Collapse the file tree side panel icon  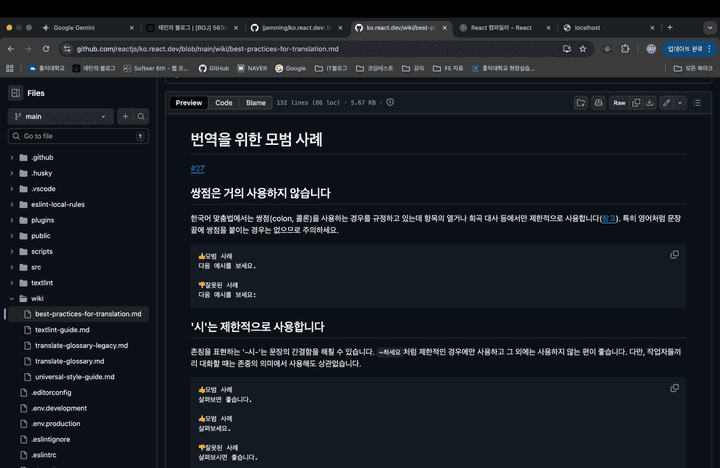coord(15,93)
